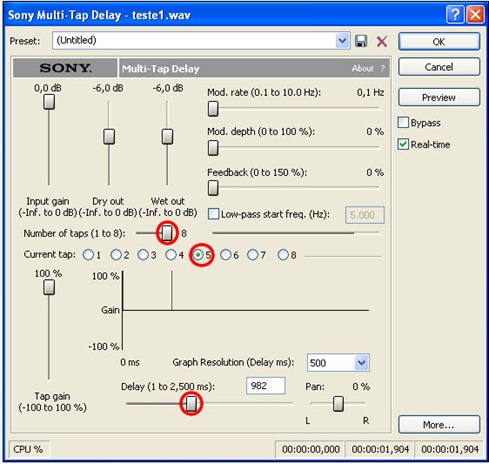
Task: Cancel the Multi-Tap Delay dialog
Action: point(439,67)
